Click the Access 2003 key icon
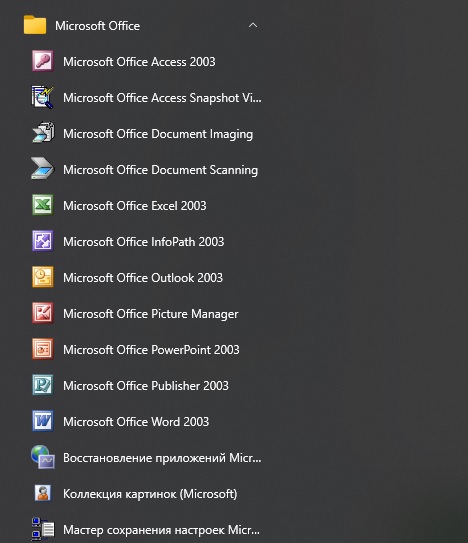 (43, 61)
